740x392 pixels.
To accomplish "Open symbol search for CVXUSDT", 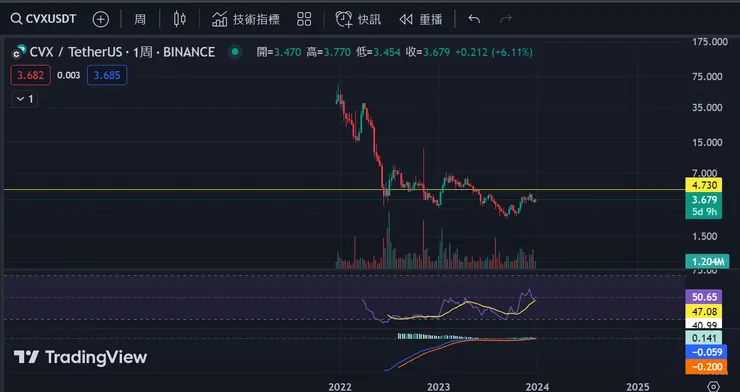I will coord(43,19).
